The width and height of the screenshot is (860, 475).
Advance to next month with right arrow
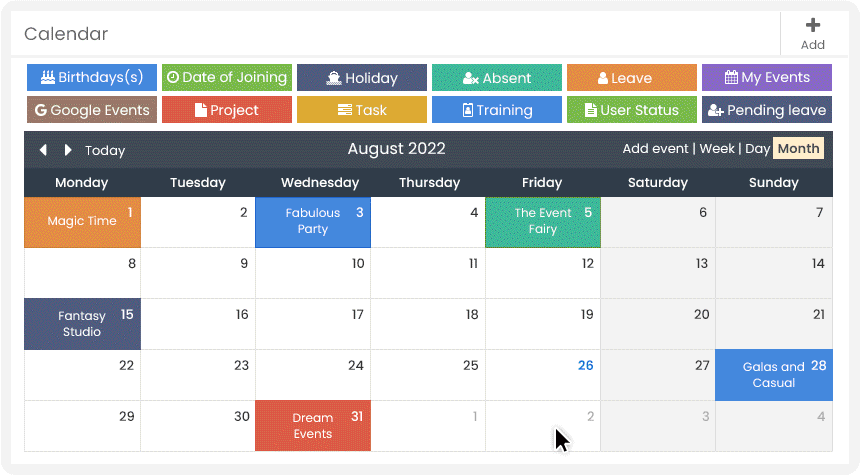(67, 150)
